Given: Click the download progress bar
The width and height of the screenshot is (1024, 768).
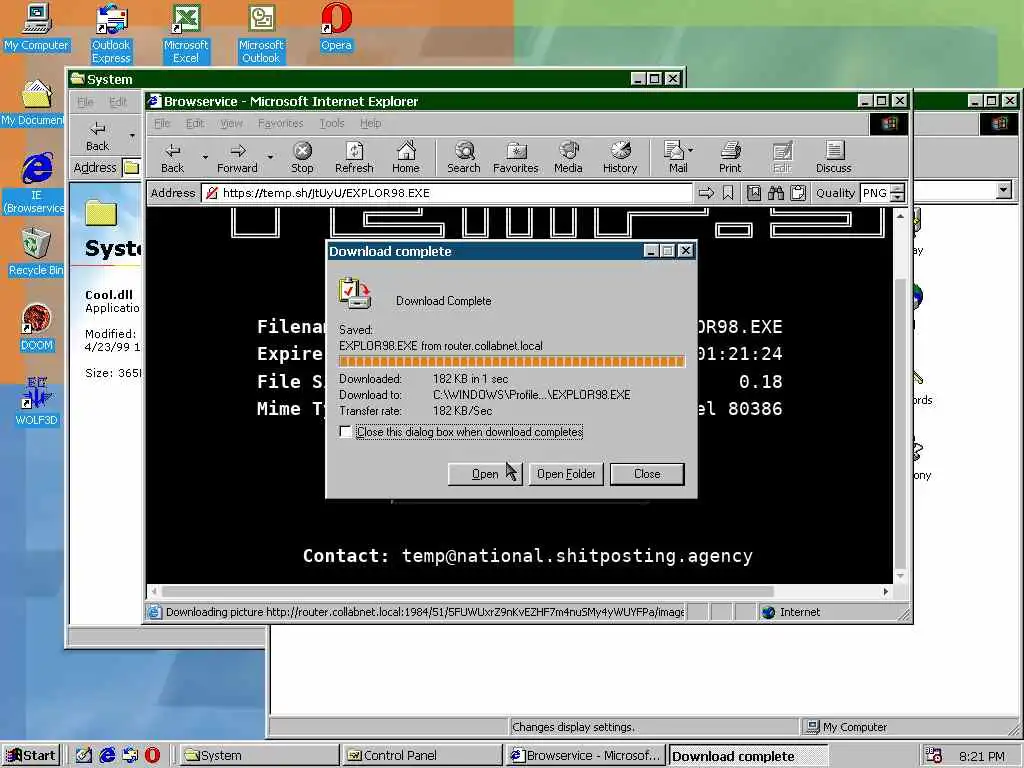Looking at the screenshot, I should click(x=511, y=361).
